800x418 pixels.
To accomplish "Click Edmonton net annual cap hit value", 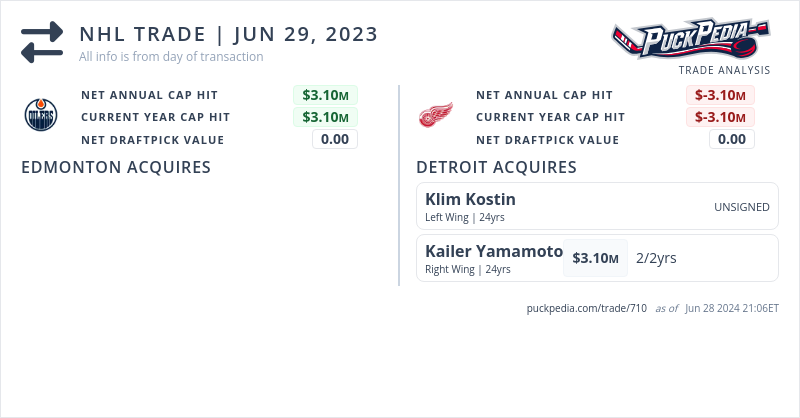I will (325, 95).
